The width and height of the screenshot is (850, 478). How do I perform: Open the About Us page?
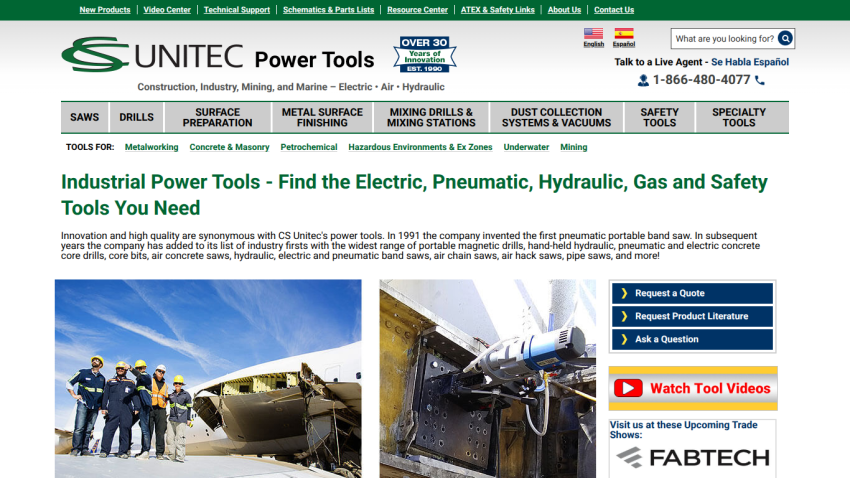[564, 10]
